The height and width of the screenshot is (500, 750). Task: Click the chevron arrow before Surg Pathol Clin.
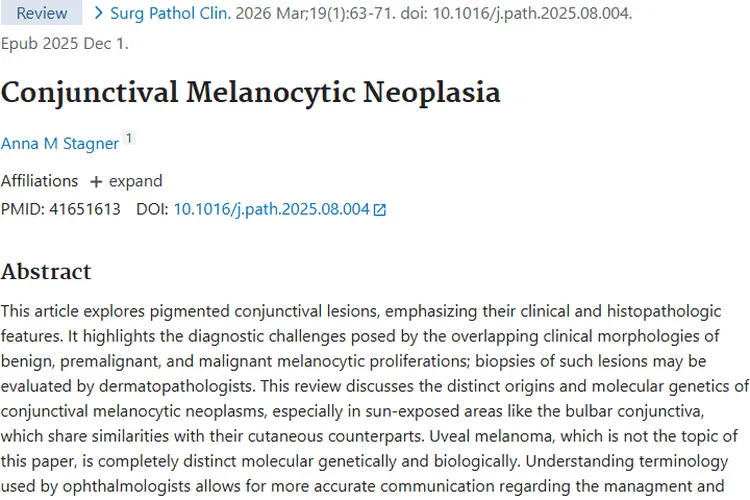coord(99,14)
